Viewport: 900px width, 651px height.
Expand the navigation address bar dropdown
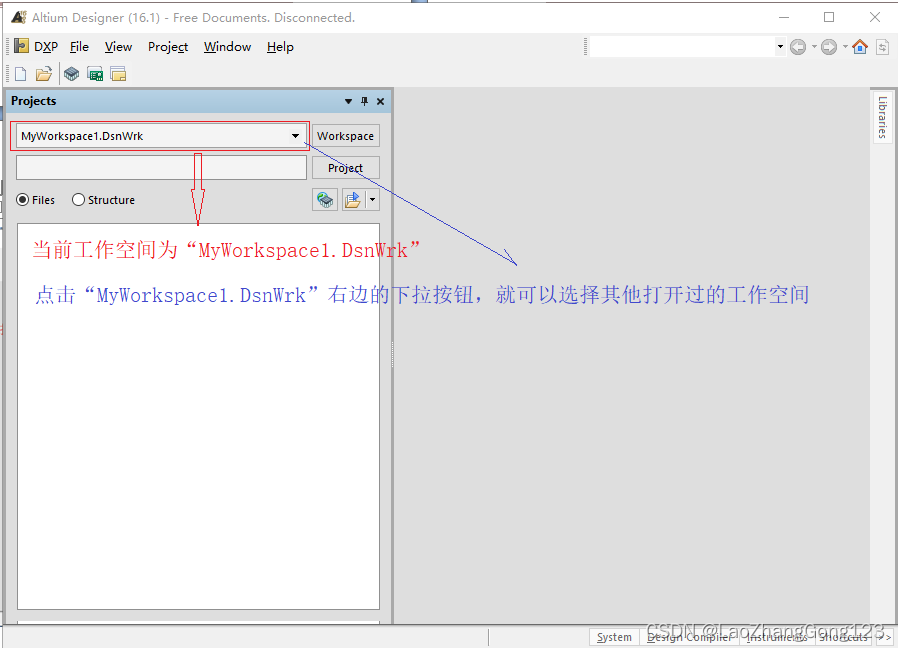(x=780, y=46)
